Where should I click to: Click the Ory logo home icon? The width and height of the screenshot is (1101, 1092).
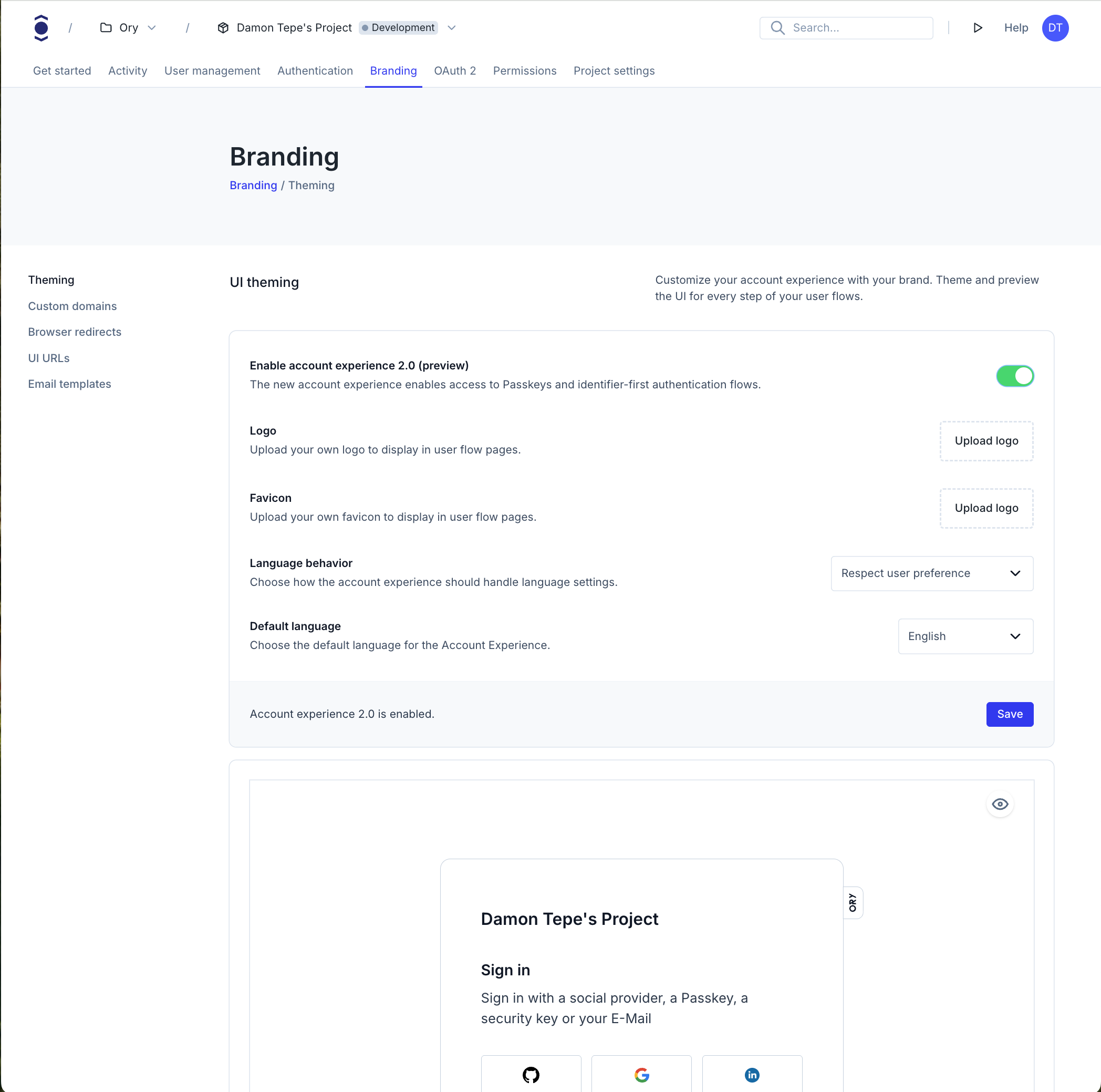click(x=41, y=28)
